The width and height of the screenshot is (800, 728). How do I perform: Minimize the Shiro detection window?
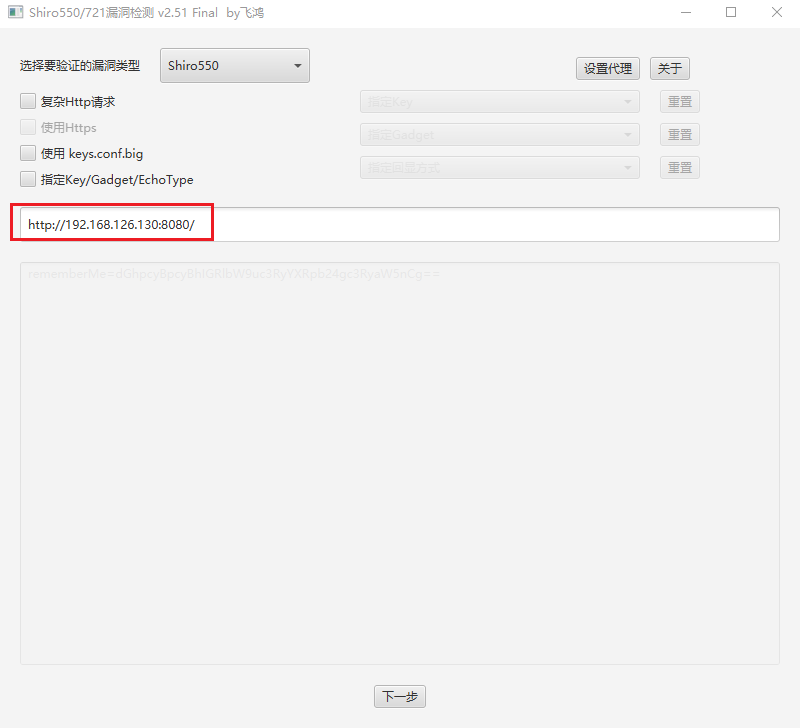pos(686,12)
